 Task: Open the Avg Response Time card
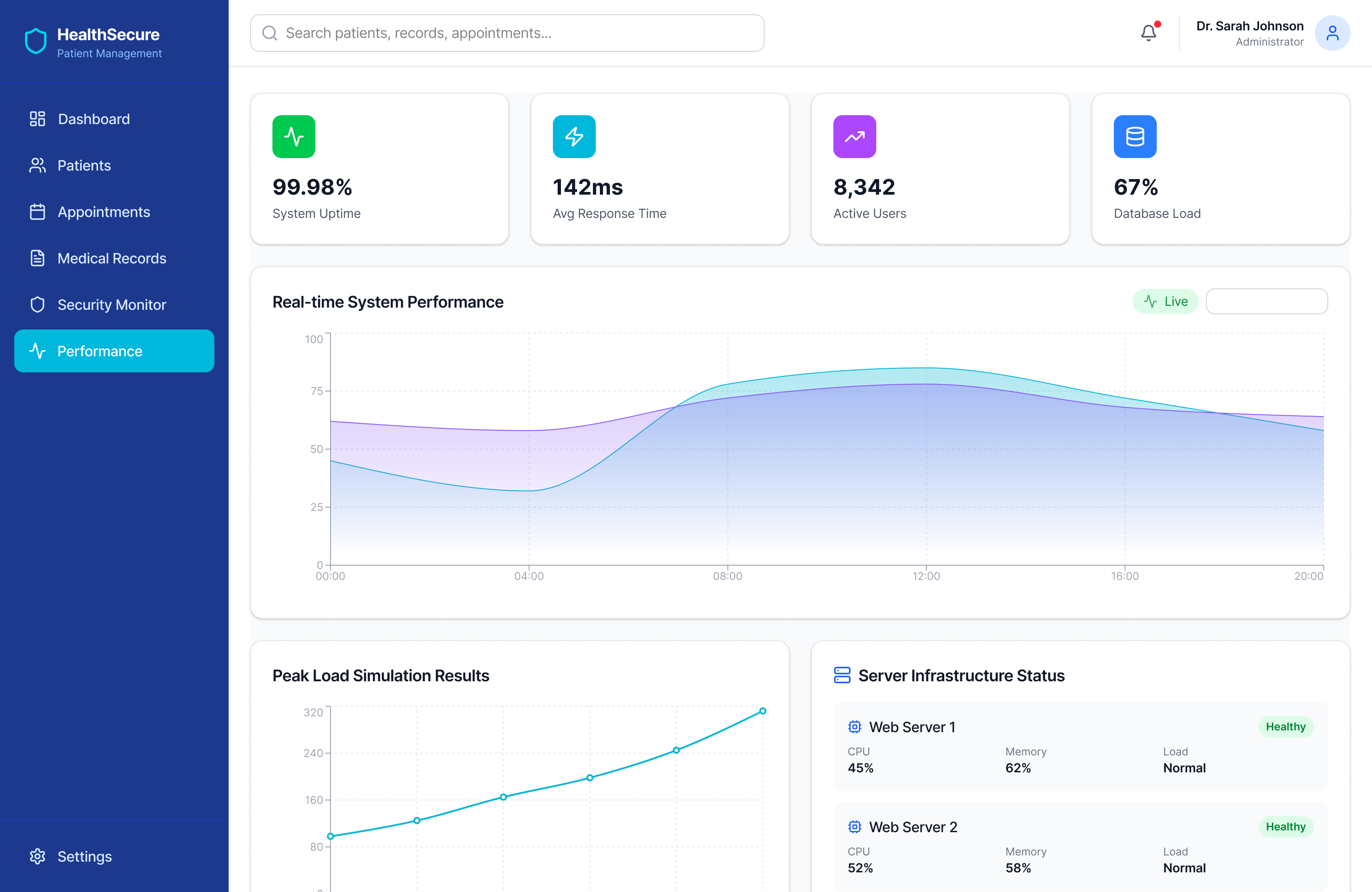pos(660,169)
